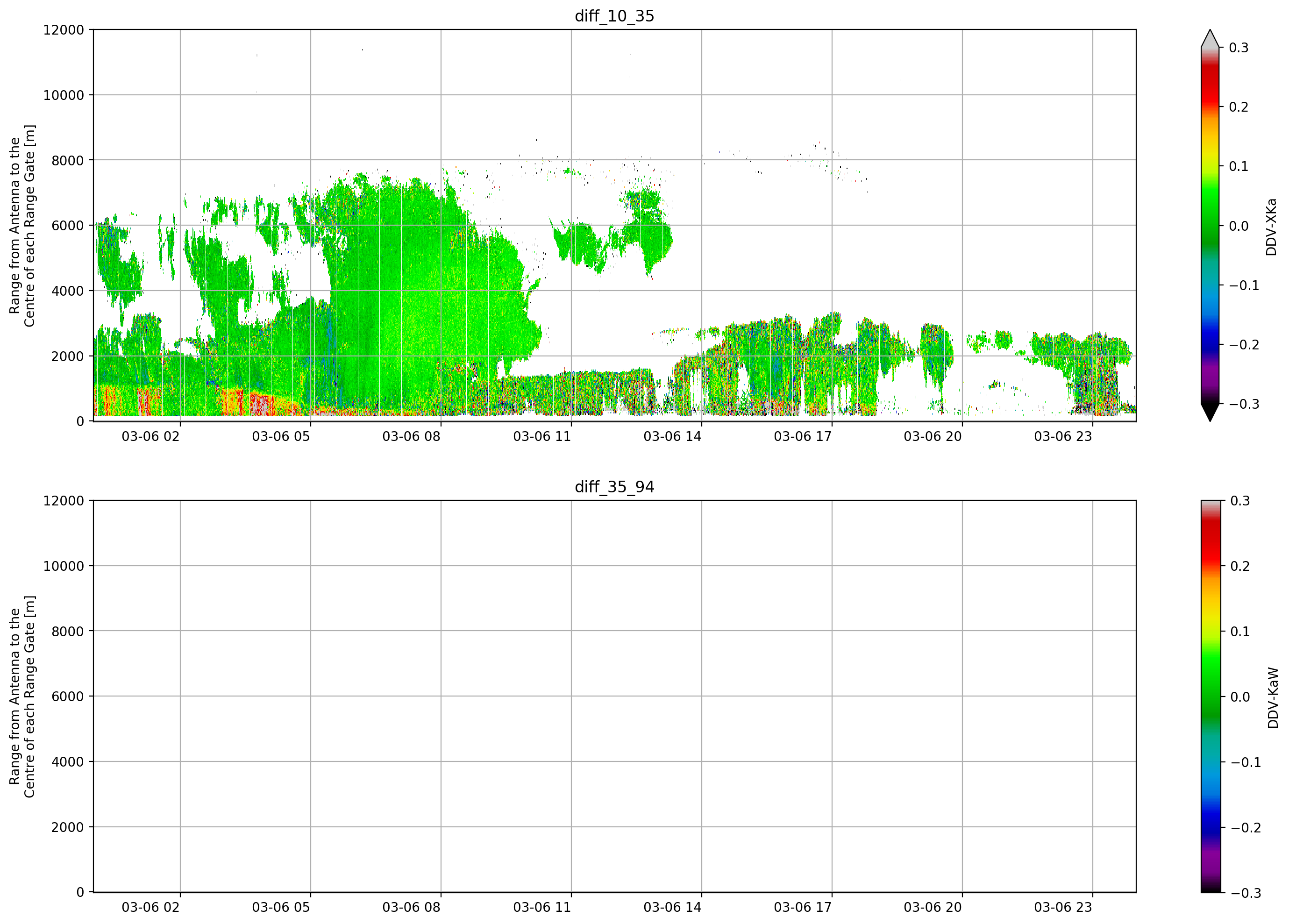Click the 03-06 02 tick label on the bottom plot

click(x=150, y=907)
